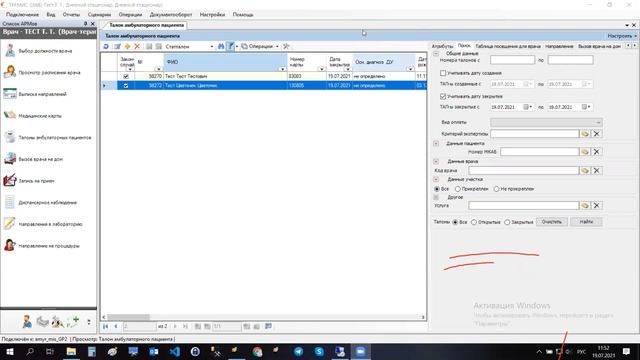Open the Документооборот menu
Screen dimensions: 640x360
[171, 14]
